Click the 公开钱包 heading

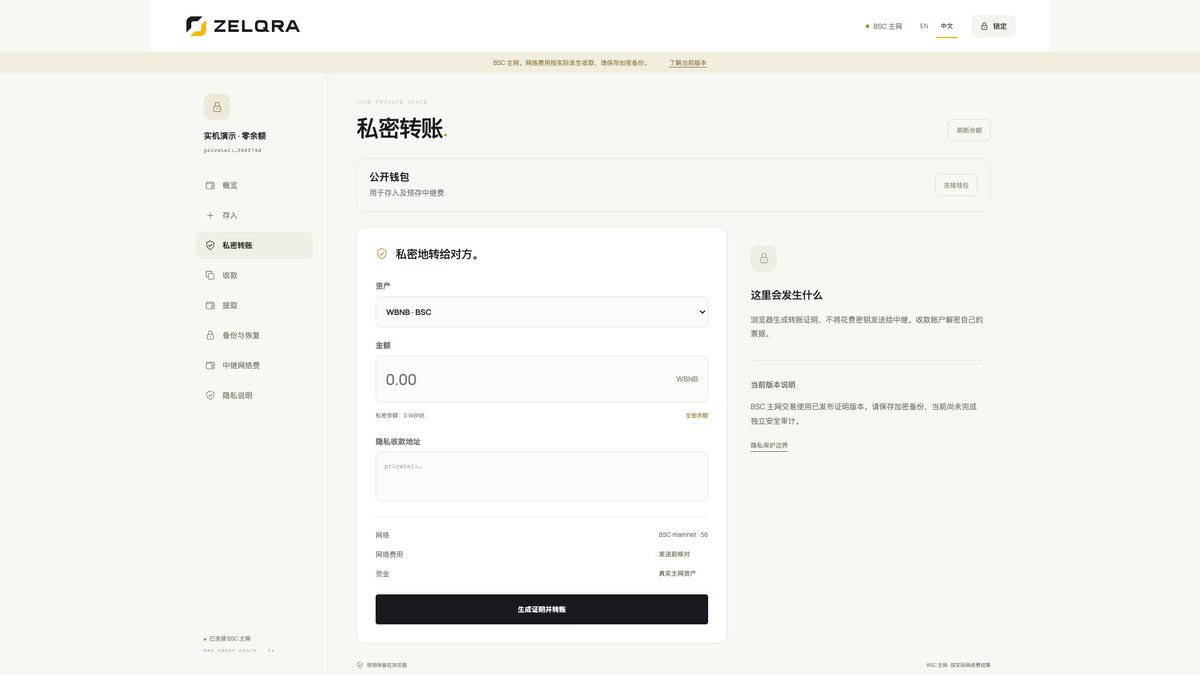pos(389,177)
